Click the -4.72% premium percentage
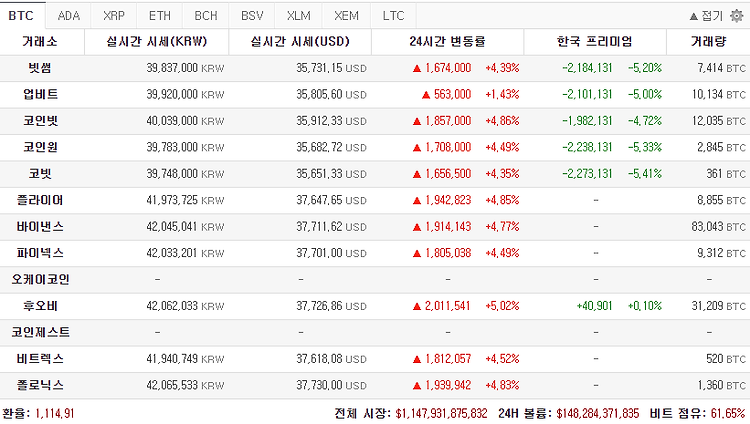Image resolution: width=750 pixels, height=424 pixels. [x=645, y=121]
